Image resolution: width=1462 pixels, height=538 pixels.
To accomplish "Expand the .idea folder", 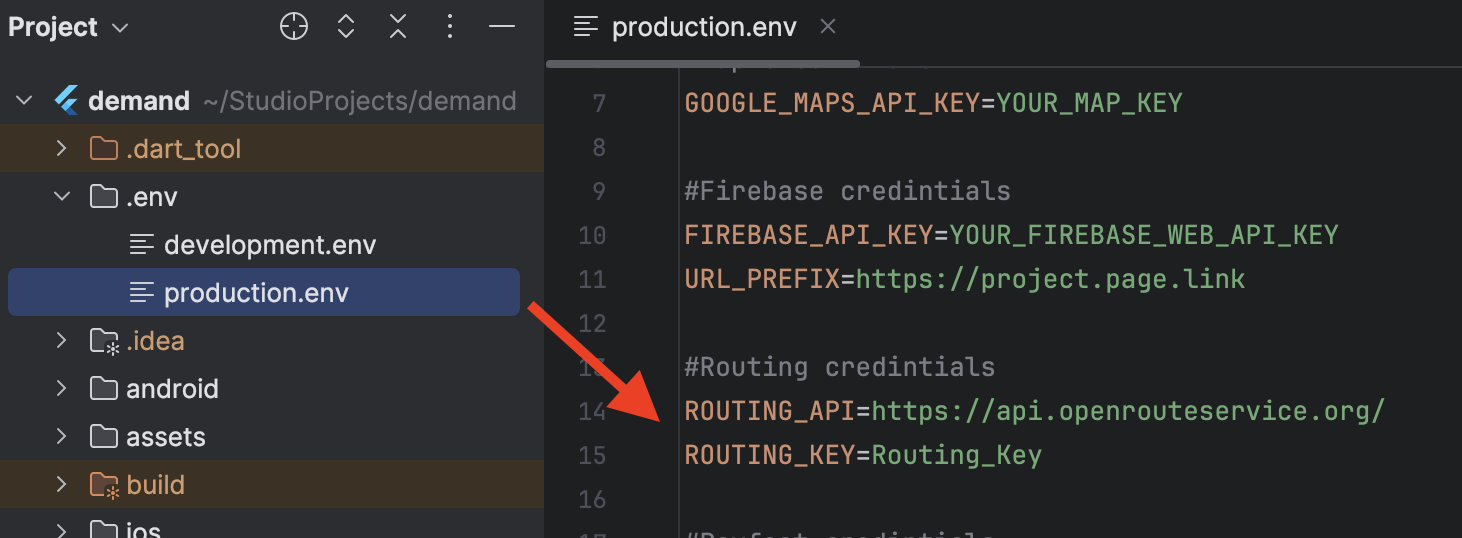I will click(61, 341).
